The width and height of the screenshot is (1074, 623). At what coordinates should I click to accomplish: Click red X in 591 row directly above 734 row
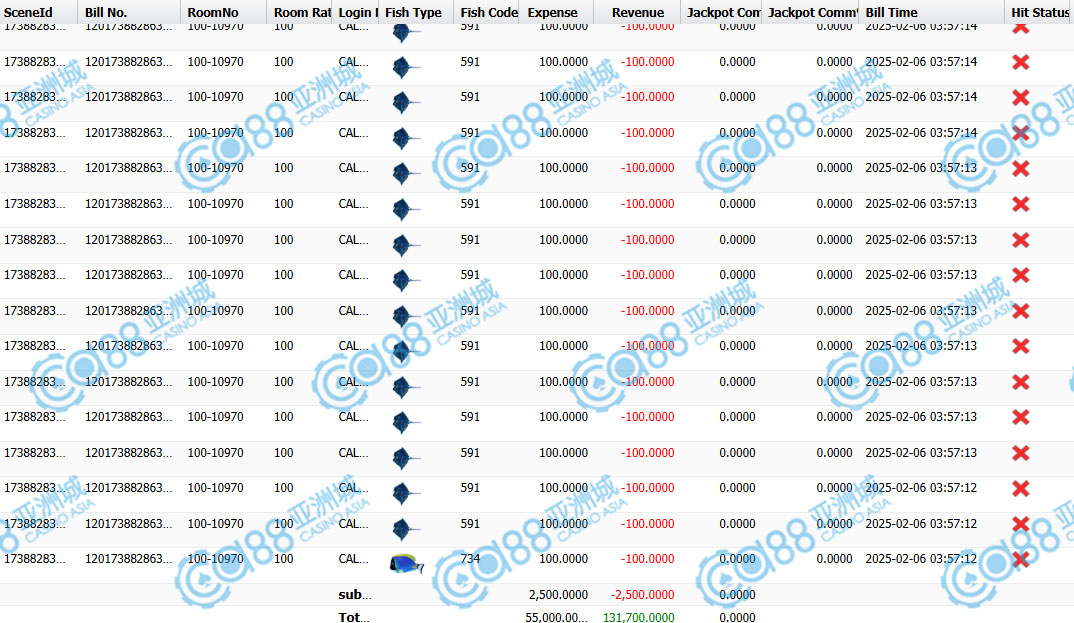tap(1021, 524)
